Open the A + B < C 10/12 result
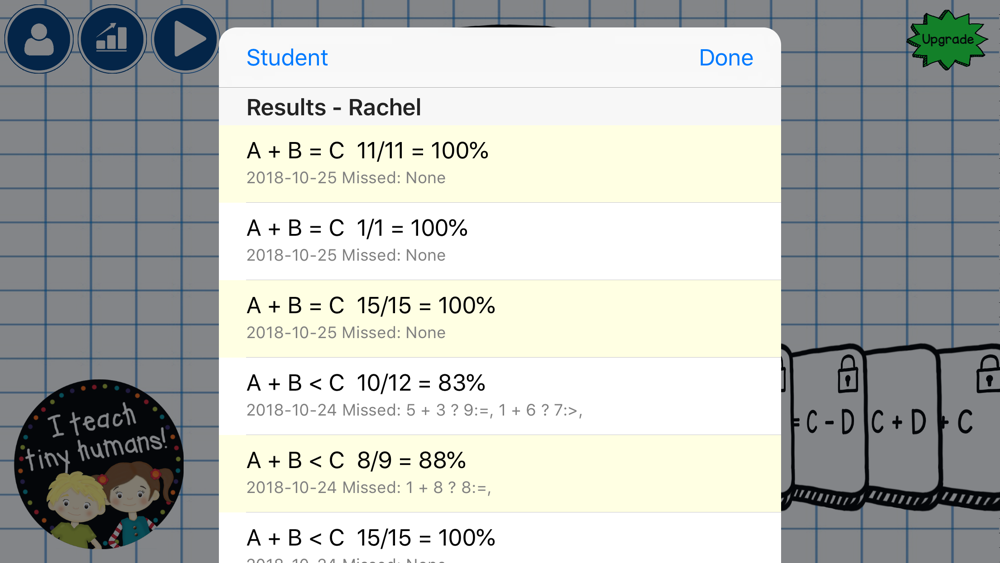Viewport: 1000px width, 563px height. click(500, 397)
